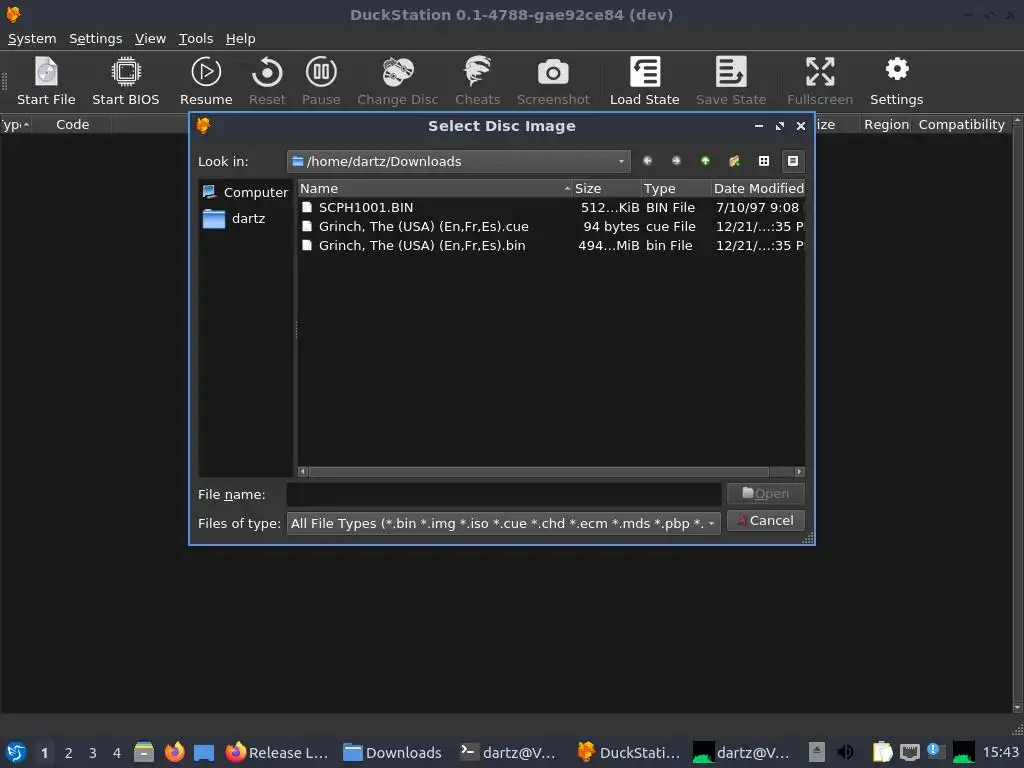This screenshot has width=1024, height=768.
Task: Go to parent directory with the green arrow
Action: click(705, 161)
